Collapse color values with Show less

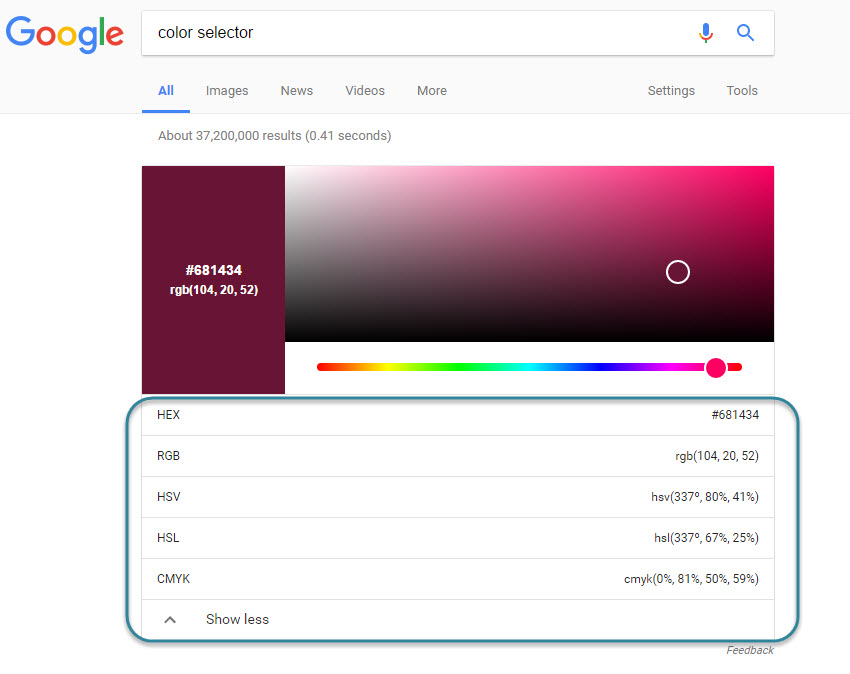237,619
